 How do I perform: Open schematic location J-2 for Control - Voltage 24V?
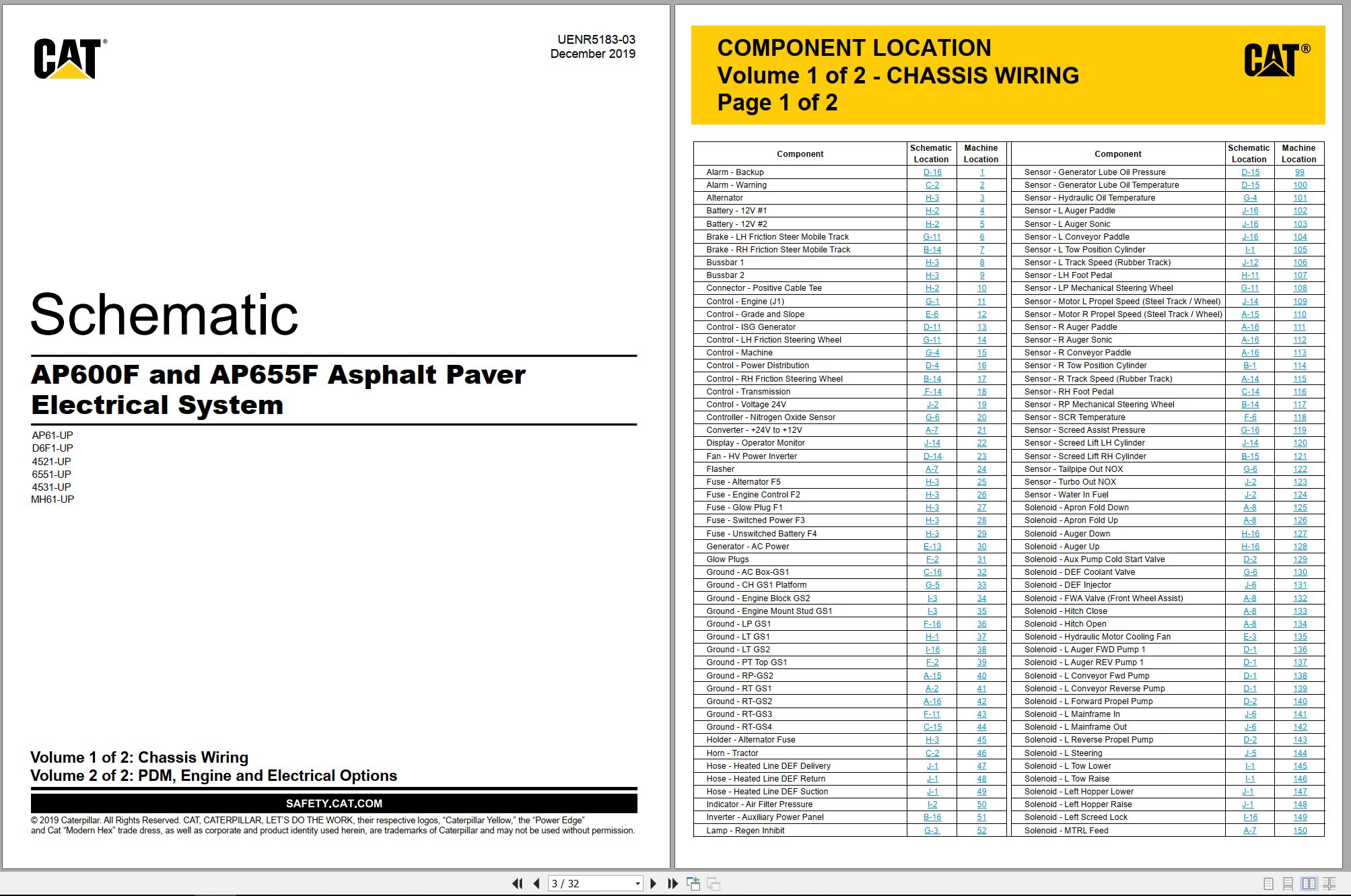click(932, 405)
